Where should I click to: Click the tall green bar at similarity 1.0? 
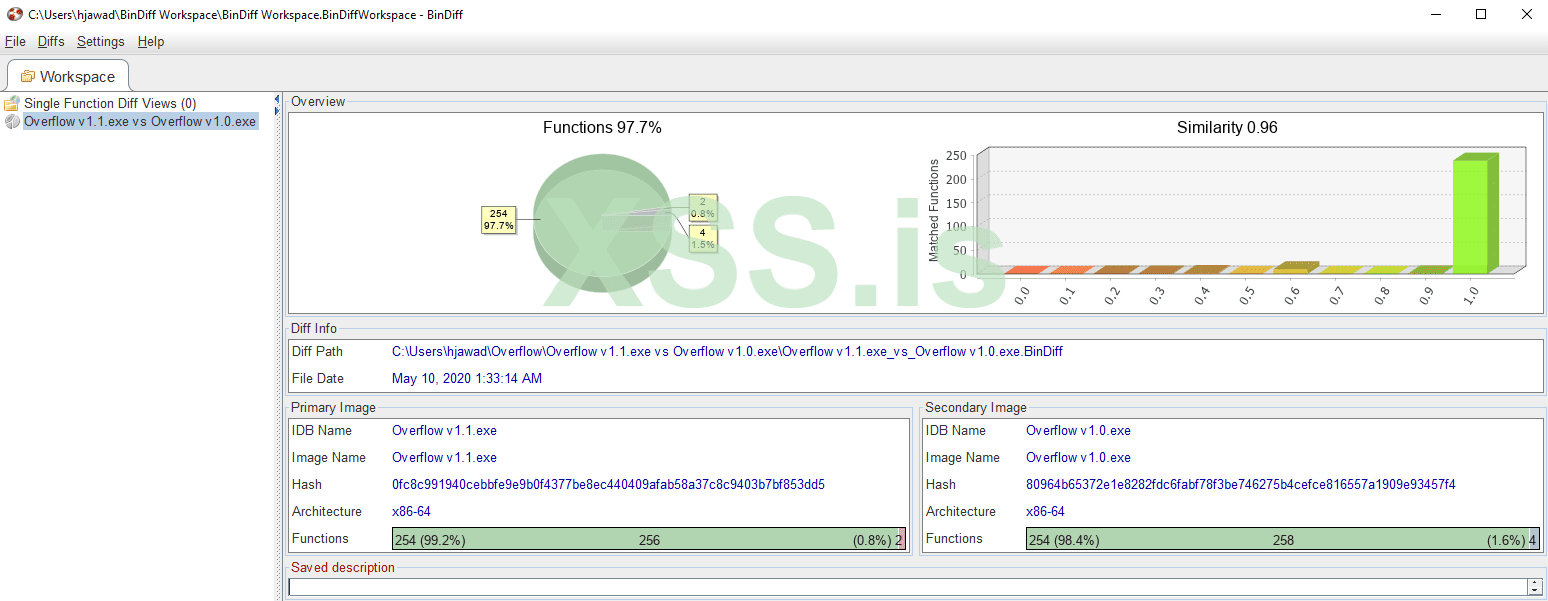tap(1474, 214)
